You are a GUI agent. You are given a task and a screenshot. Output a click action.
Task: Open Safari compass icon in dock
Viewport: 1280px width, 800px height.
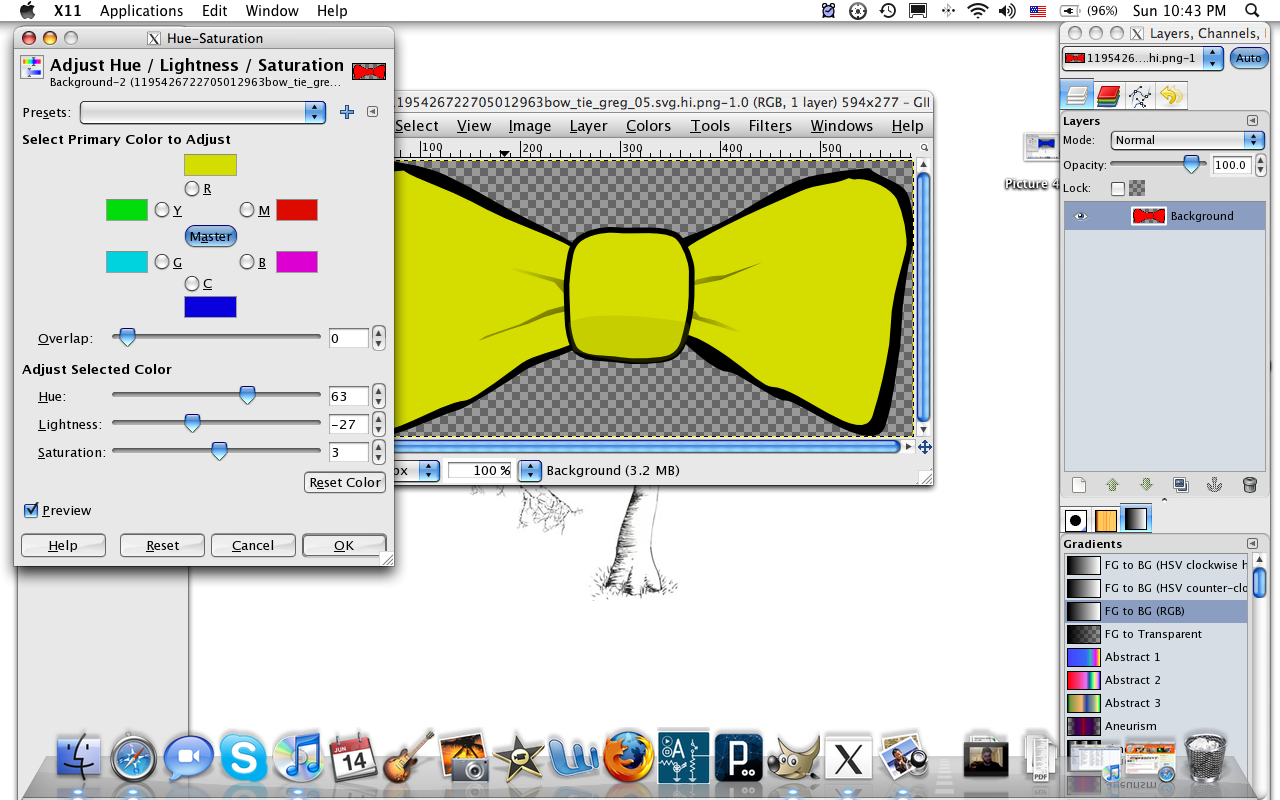point(134,758)
